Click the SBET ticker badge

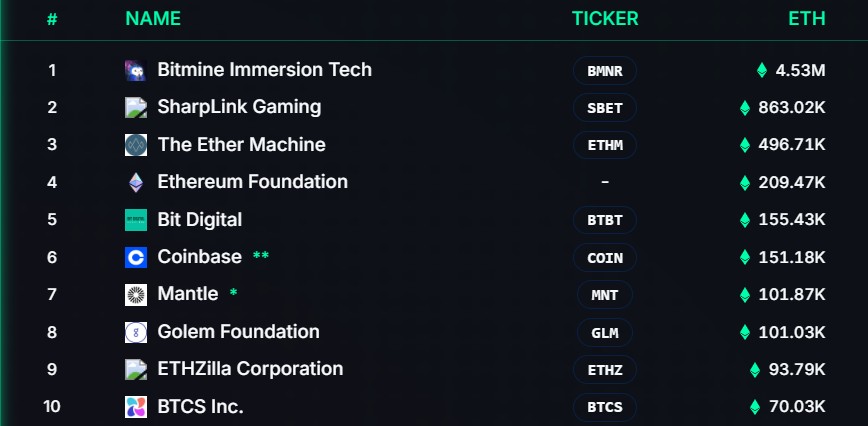[x=605, y=108]
